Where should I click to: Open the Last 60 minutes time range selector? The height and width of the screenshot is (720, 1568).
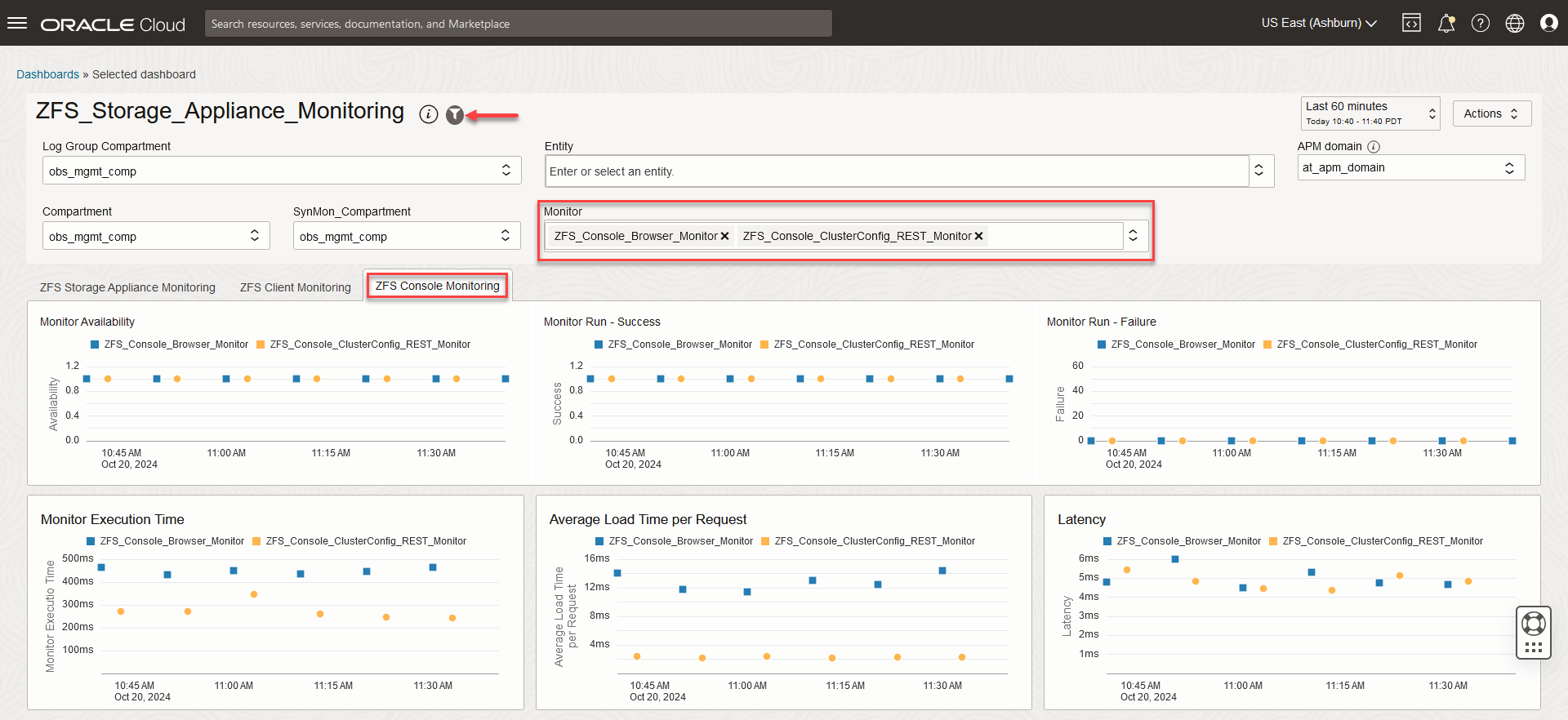(x=1370, y=113)
